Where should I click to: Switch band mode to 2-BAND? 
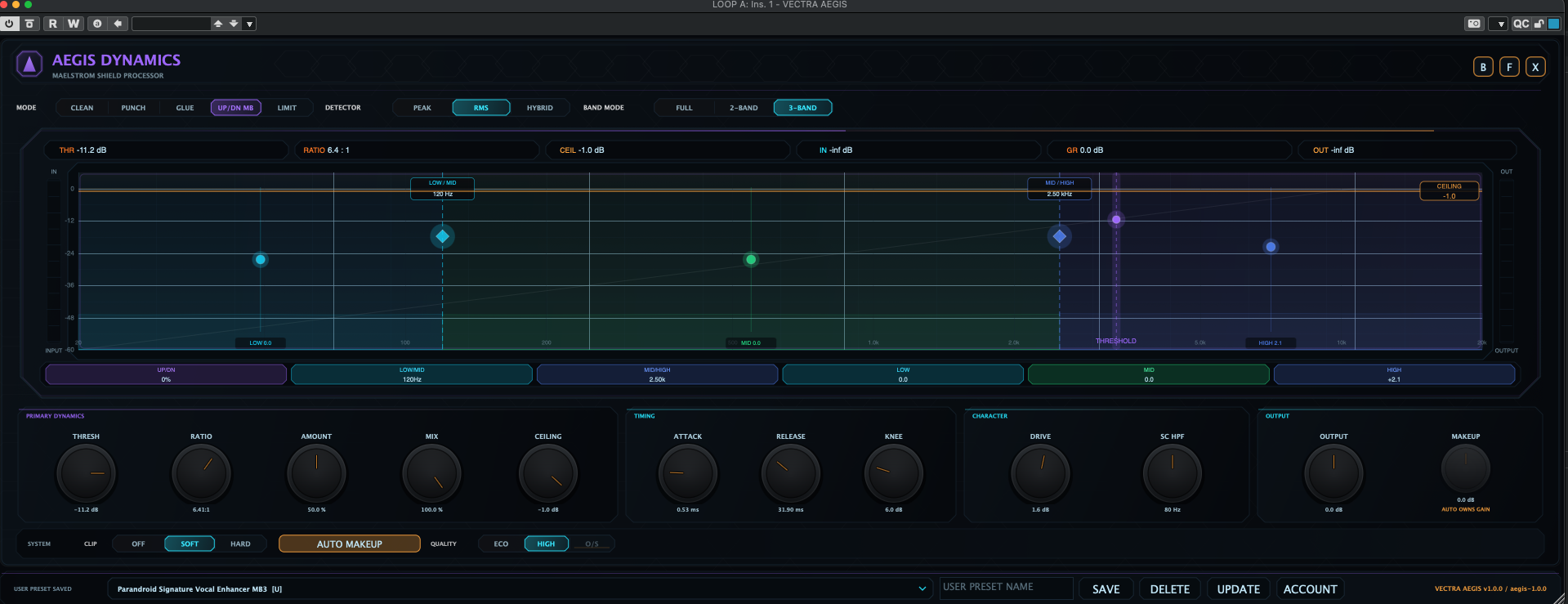(x=744, y=108)
